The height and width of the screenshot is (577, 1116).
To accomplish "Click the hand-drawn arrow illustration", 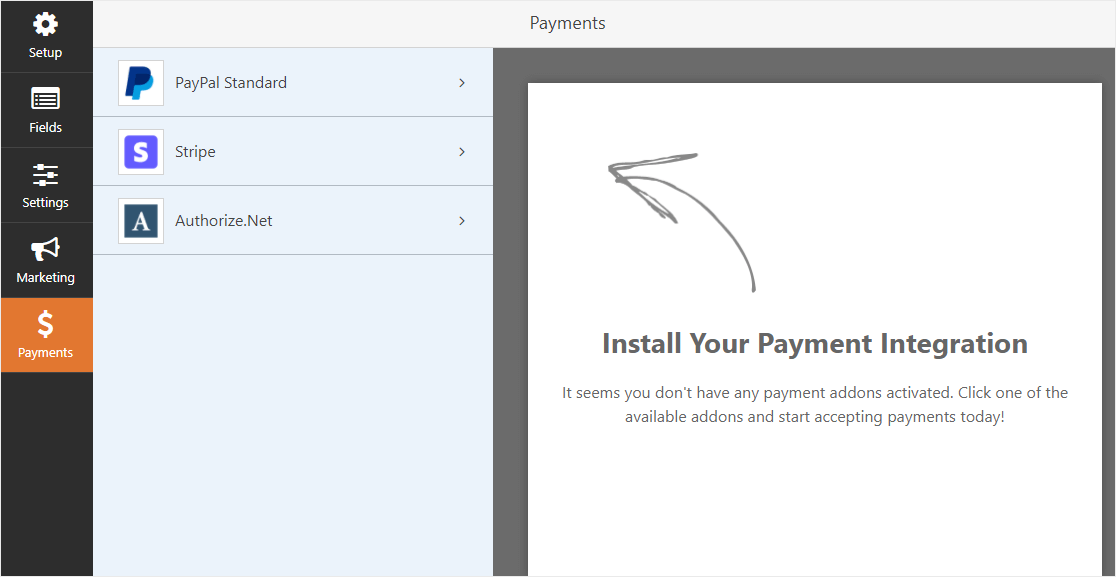I will [680, 215].
